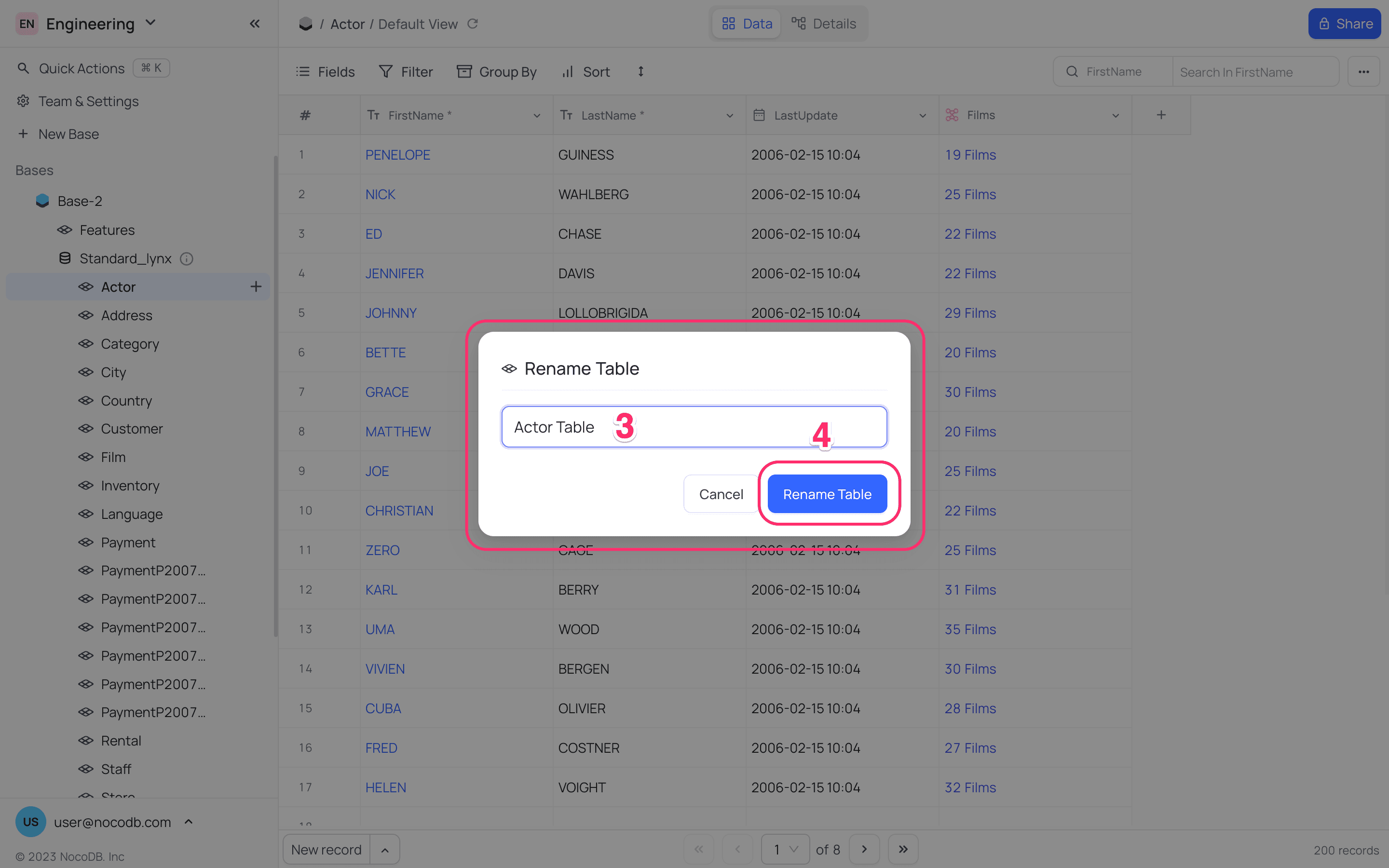Image resolution: width=1389 pixels, height=868 pixels.
Task: Open LastUpdate column dropdown arrow
Action: pos(922,115)
